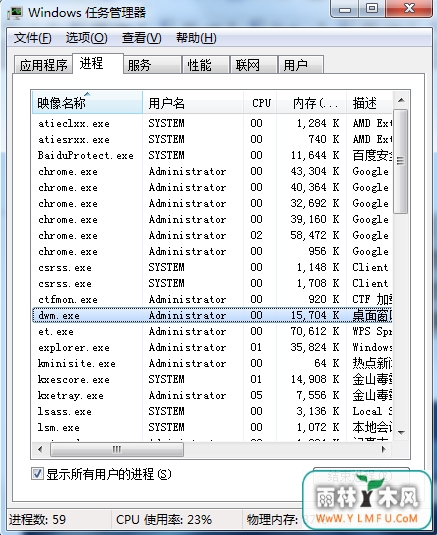Click the horizontal scrollbar thumb
437x535 pixels.
(117, 449)
